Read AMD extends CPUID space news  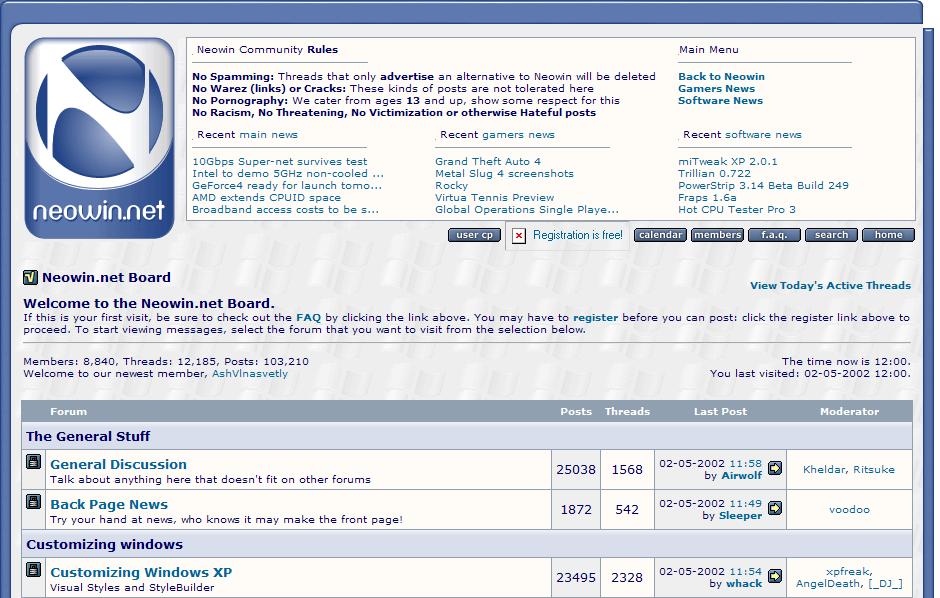pyautogui.click(x=266, y=198)
